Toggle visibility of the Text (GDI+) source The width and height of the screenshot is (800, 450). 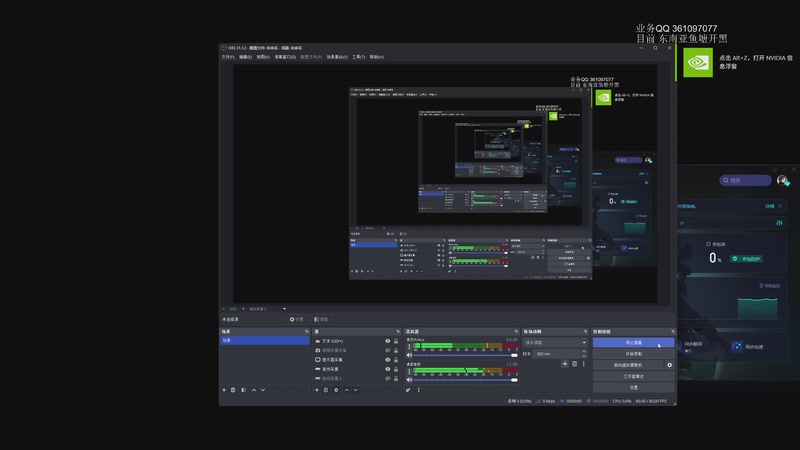(x=388, y=341)
